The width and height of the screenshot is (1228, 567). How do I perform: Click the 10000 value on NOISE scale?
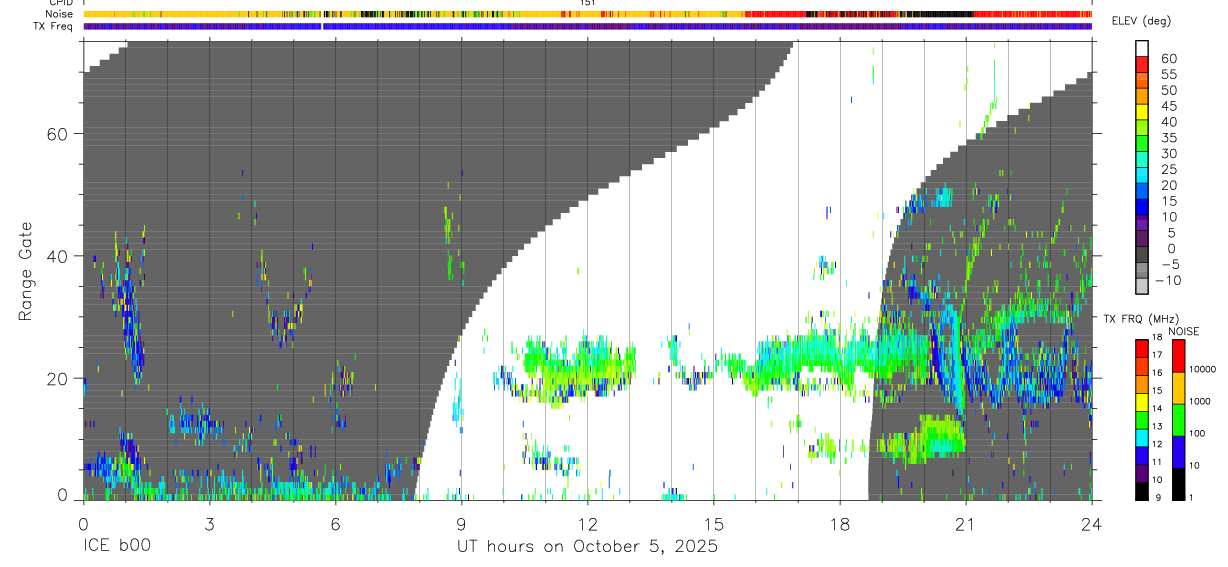coord(1201,369)
